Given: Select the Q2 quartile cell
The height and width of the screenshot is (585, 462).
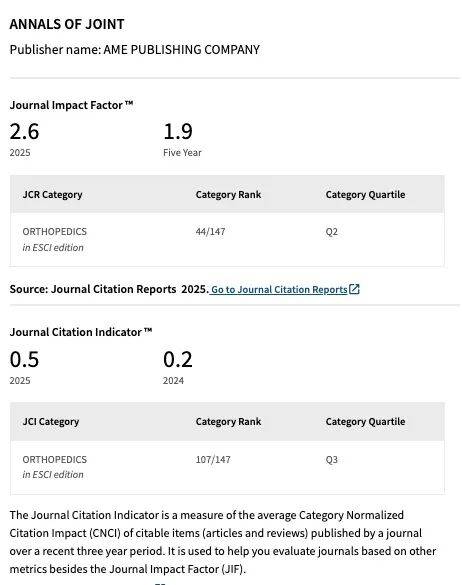Looking at the screenshot, I should pyautogui.click(x=331, y=232).
